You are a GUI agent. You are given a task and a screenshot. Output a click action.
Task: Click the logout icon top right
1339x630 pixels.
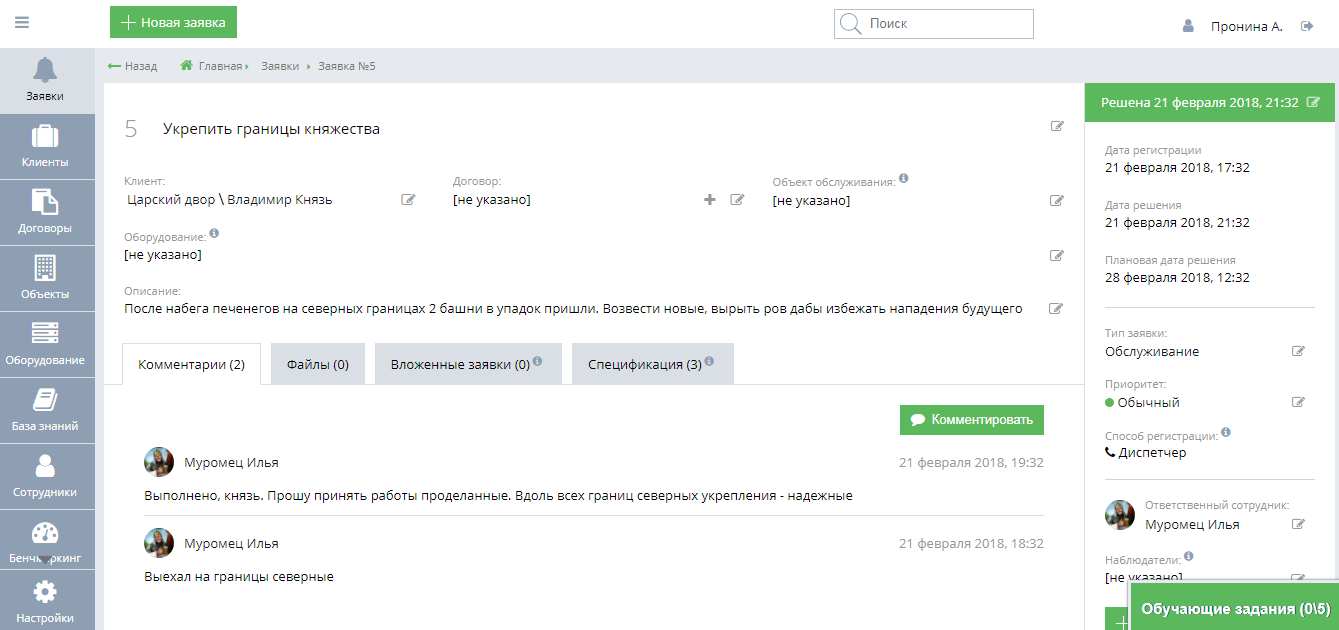[x=1307, y=27]
